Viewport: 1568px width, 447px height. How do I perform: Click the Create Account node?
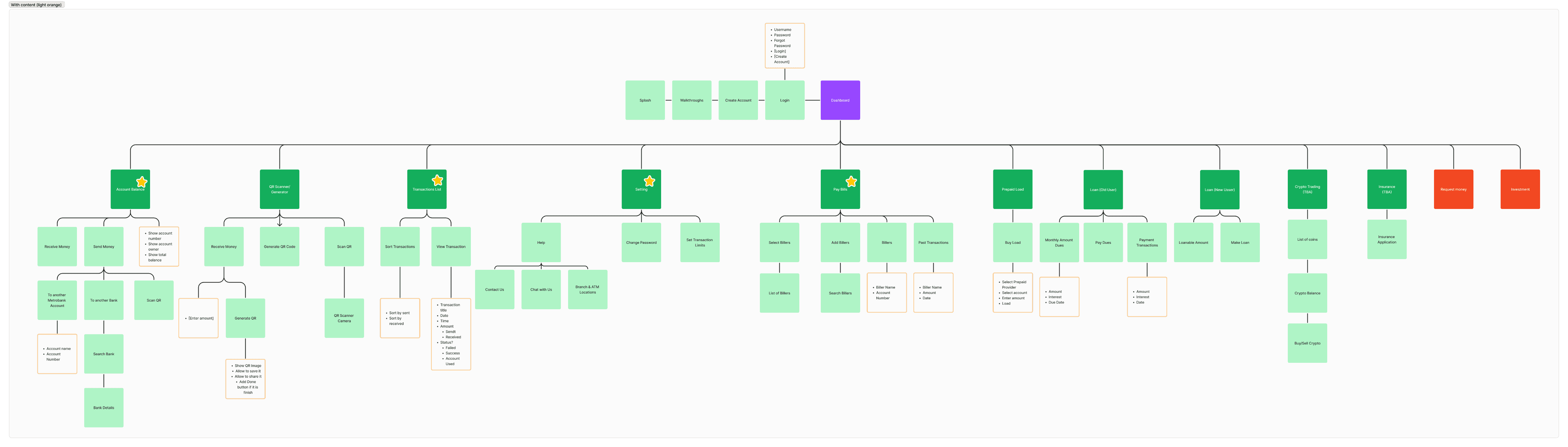pyautogui.click(x=738, y=100)
